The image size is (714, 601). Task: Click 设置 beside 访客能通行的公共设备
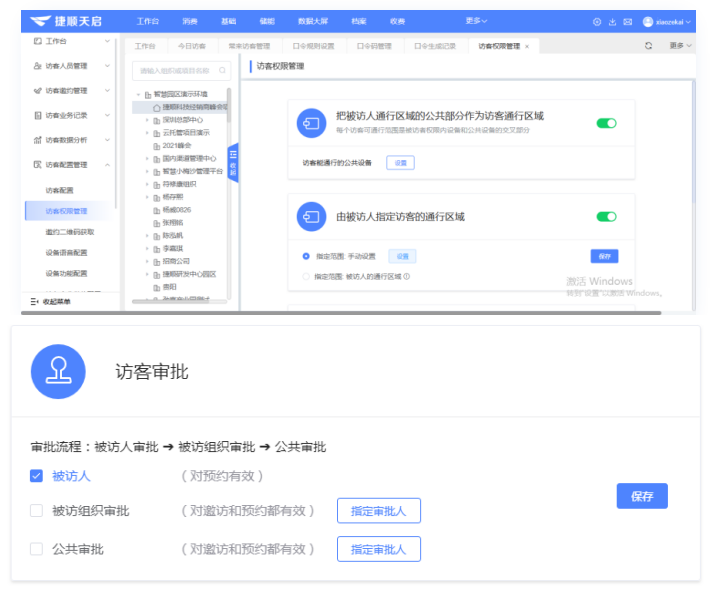[400, 163]
